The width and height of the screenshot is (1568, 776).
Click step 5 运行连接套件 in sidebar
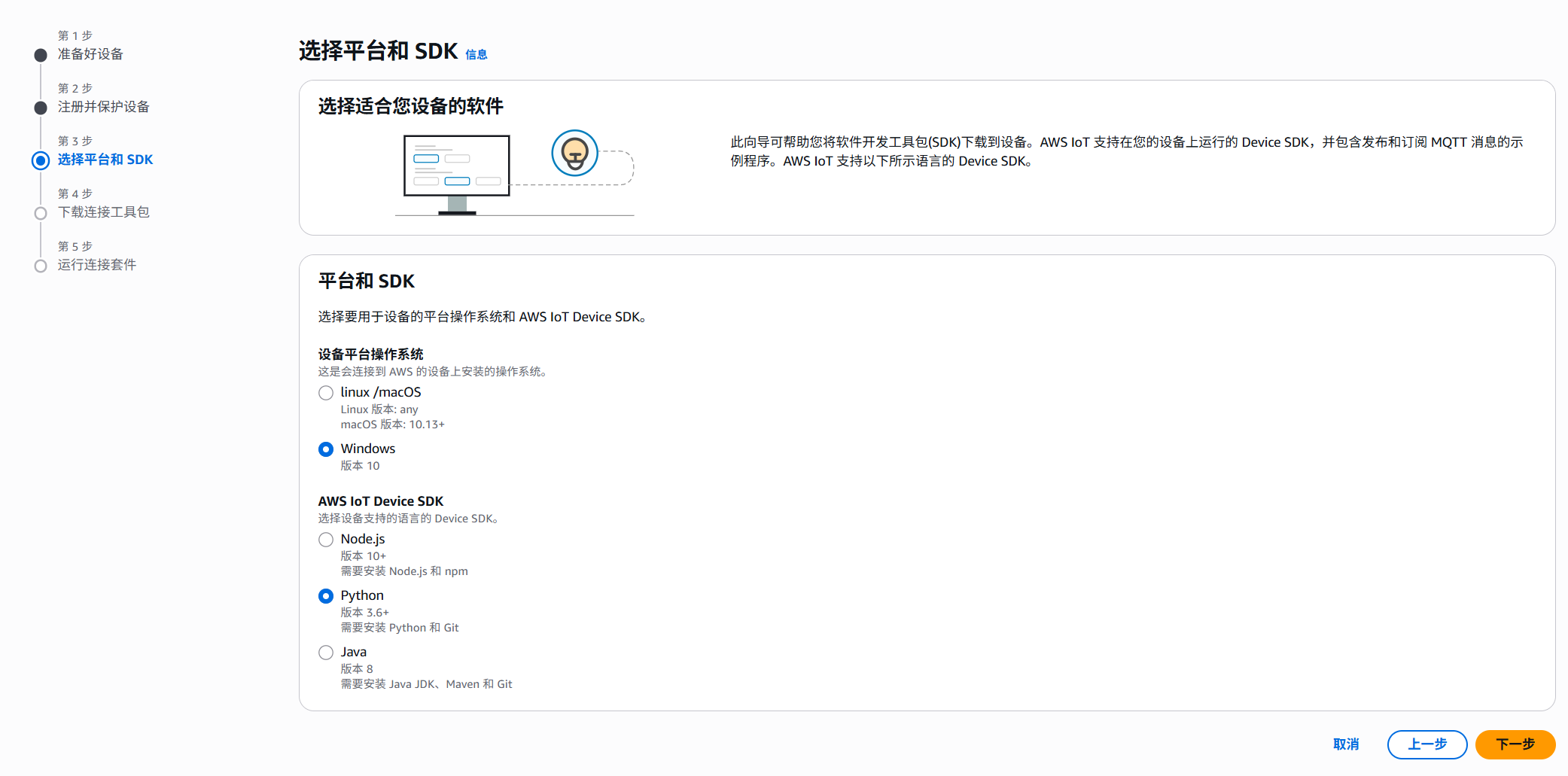96,265
